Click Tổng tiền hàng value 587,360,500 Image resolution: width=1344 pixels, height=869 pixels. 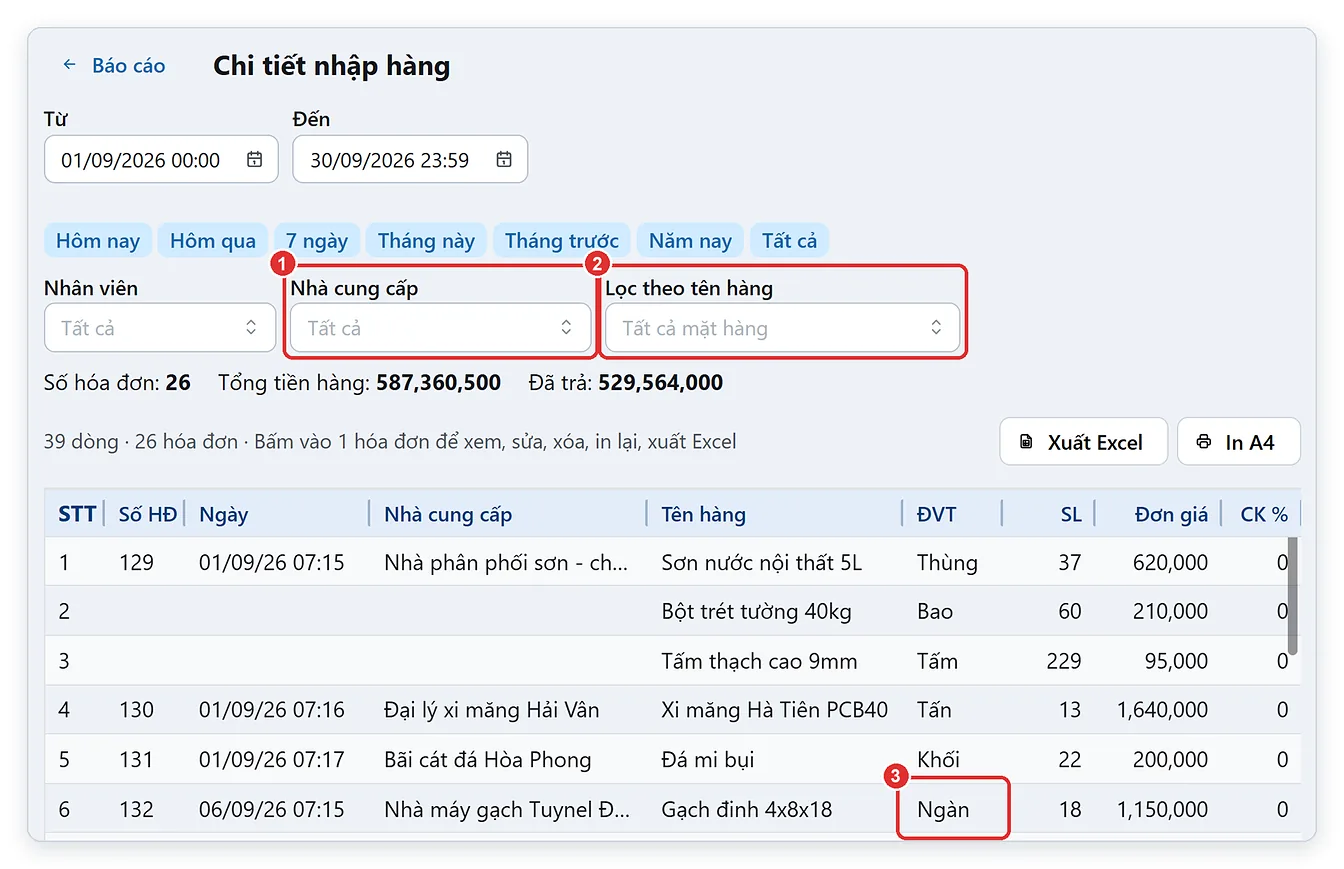(x=438, y=383)
